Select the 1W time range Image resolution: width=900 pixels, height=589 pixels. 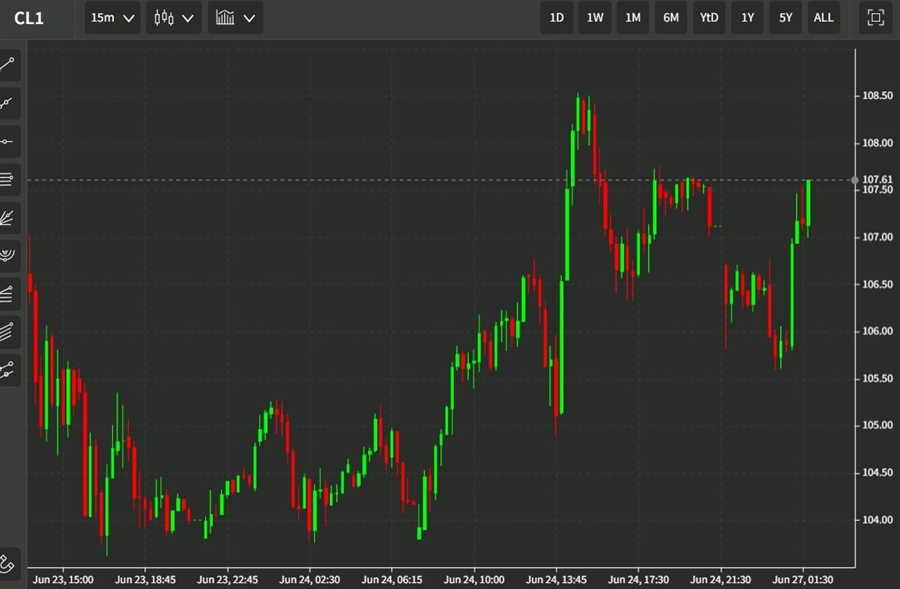(x=595, y=18)
